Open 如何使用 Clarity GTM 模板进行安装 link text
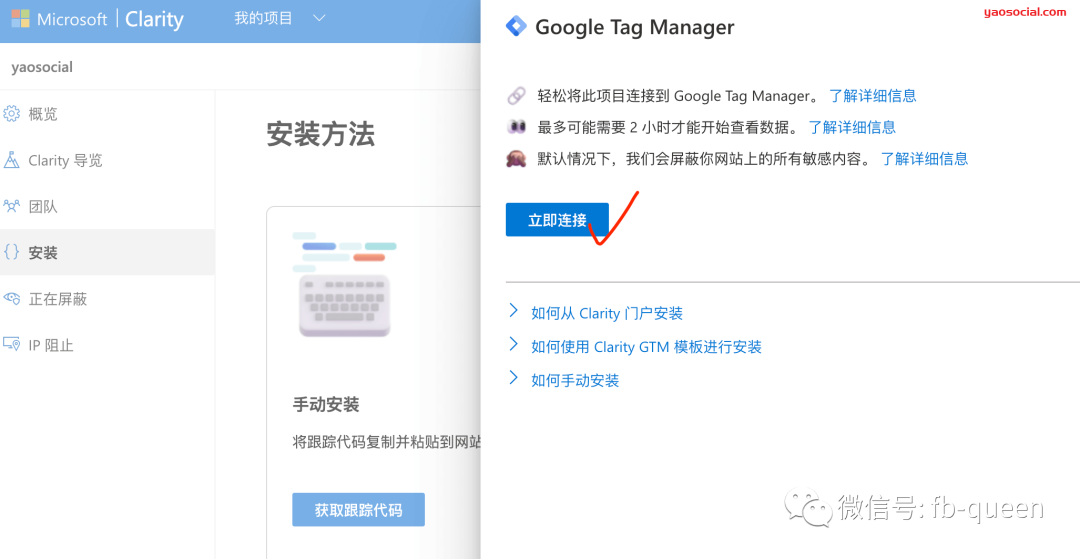 pyautogui.click(x=646, y=347)
